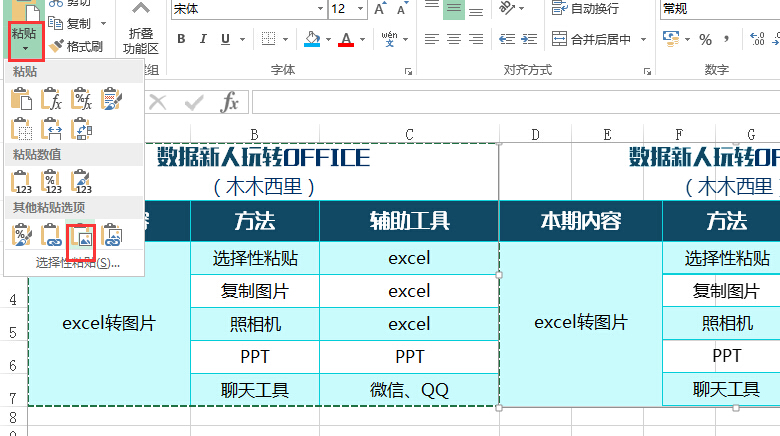Center text horizontally
Viewport: 780px width, 436px height.
454,39
